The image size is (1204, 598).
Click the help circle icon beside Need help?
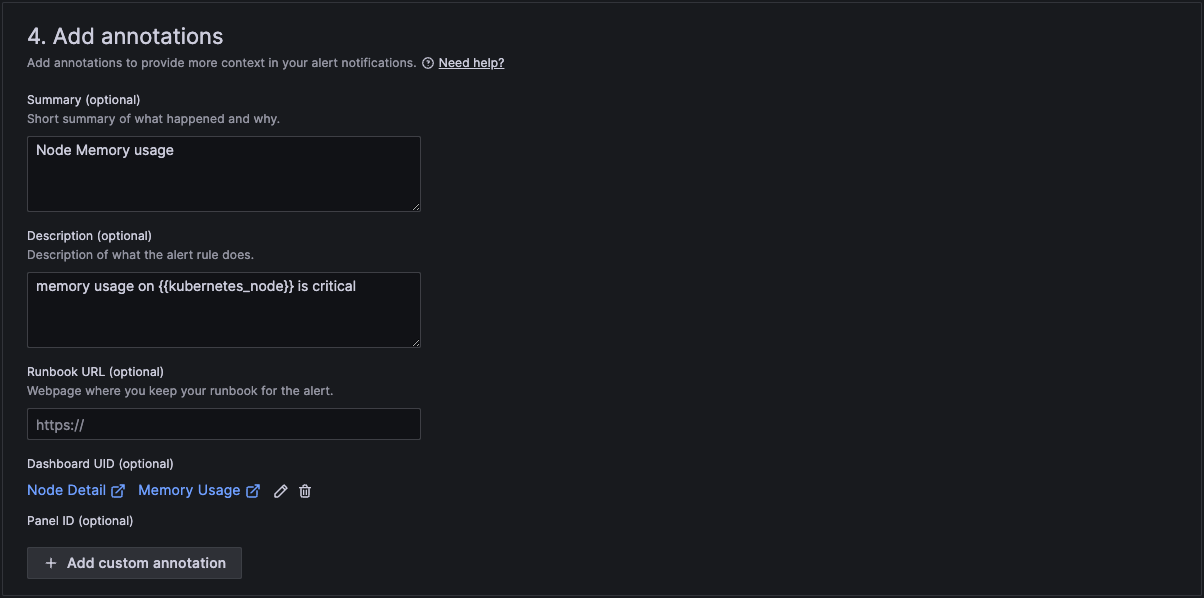pos(428,62)
